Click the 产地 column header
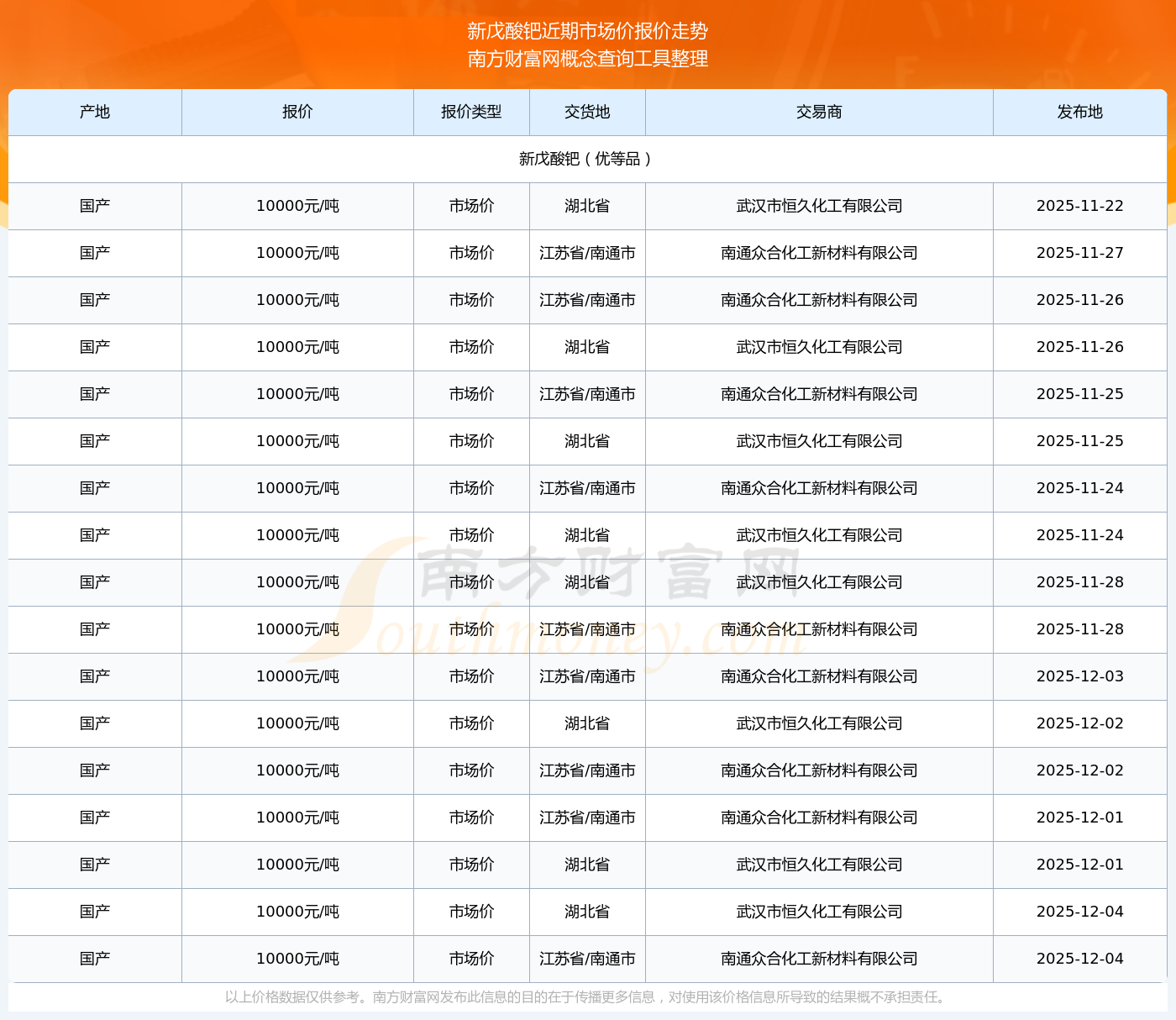The width and height of the screenshot is (1176, 1020). 95,112
